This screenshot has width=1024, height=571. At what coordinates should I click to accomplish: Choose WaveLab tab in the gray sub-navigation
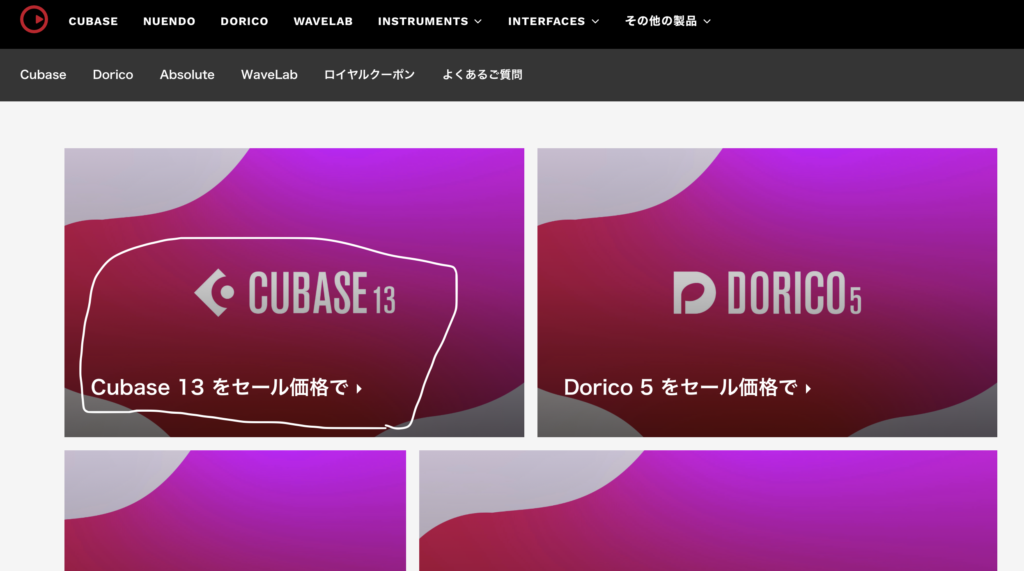[x=269, y=75]
